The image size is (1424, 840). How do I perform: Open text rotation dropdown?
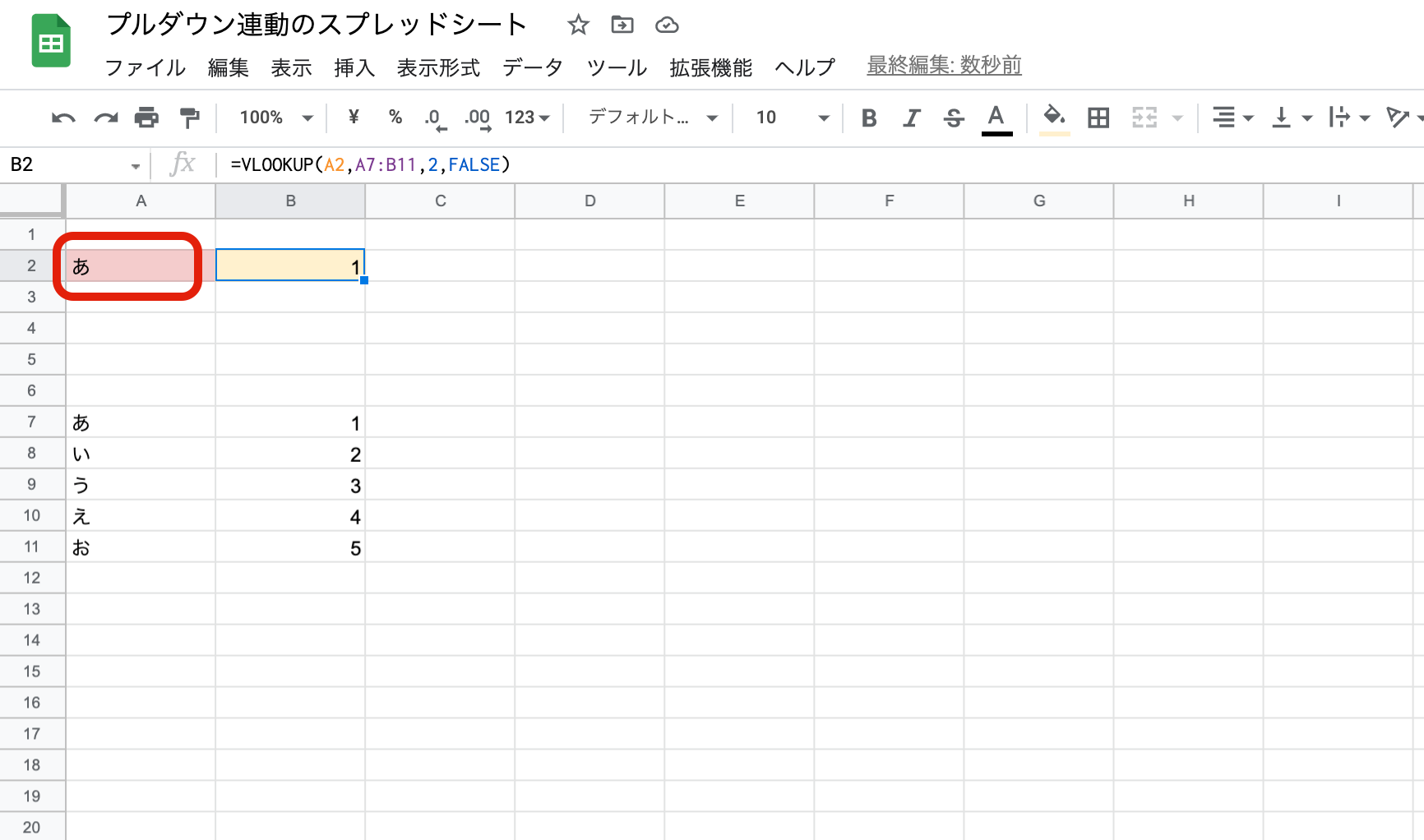click(1404, 118)
